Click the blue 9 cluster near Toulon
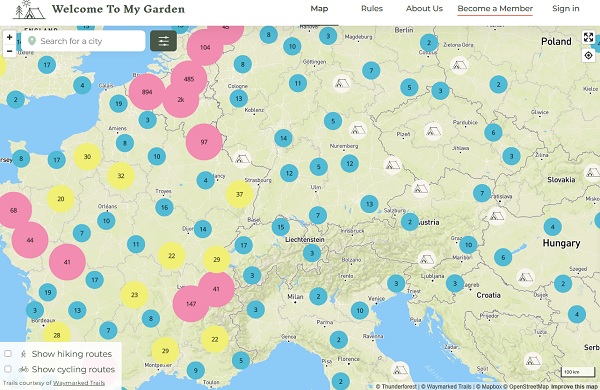The height and width of the screenshot is (390, 600). click(x=196, y=370)
